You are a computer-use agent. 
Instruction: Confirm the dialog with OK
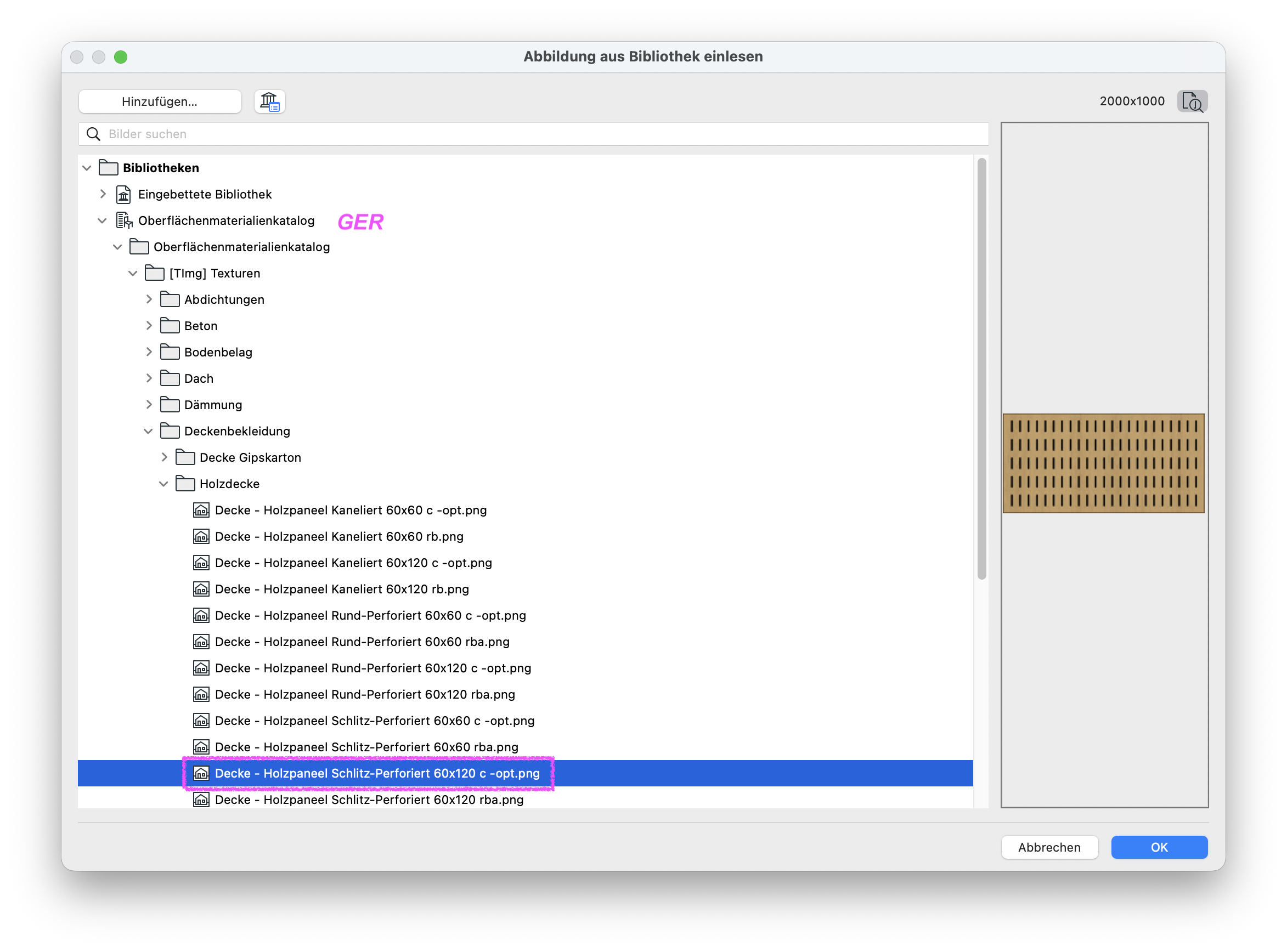(x=1159, y=848)
